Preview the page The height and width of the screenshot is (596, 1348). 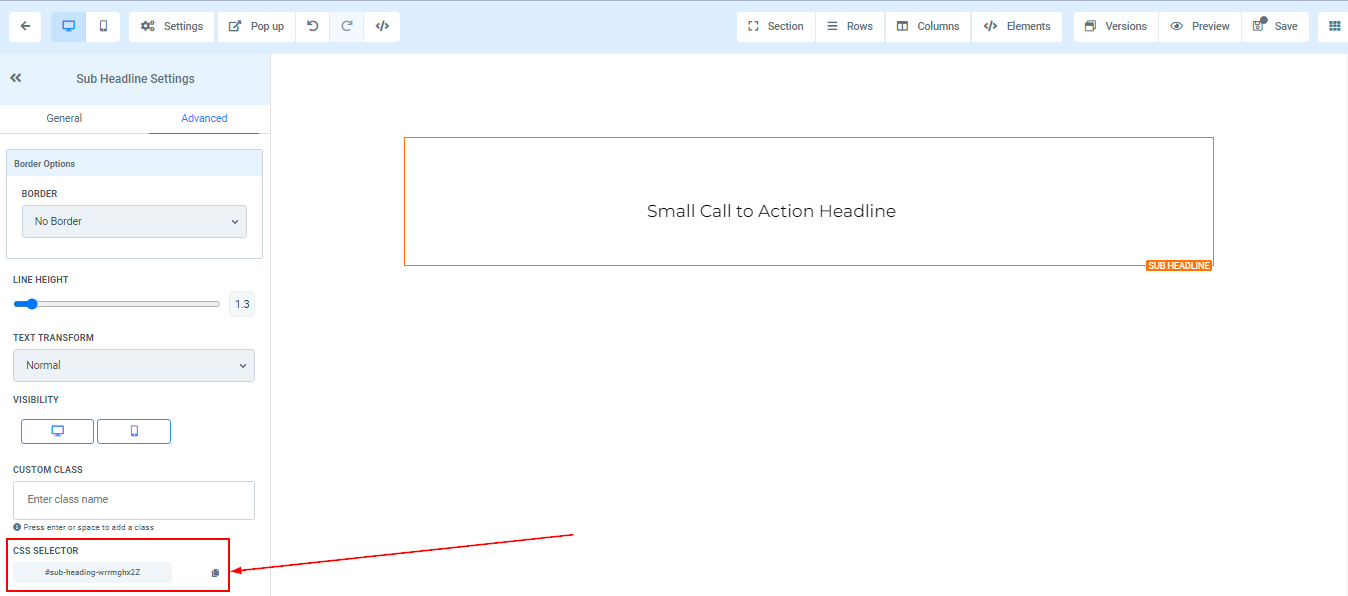click(x=1200, y=27)
